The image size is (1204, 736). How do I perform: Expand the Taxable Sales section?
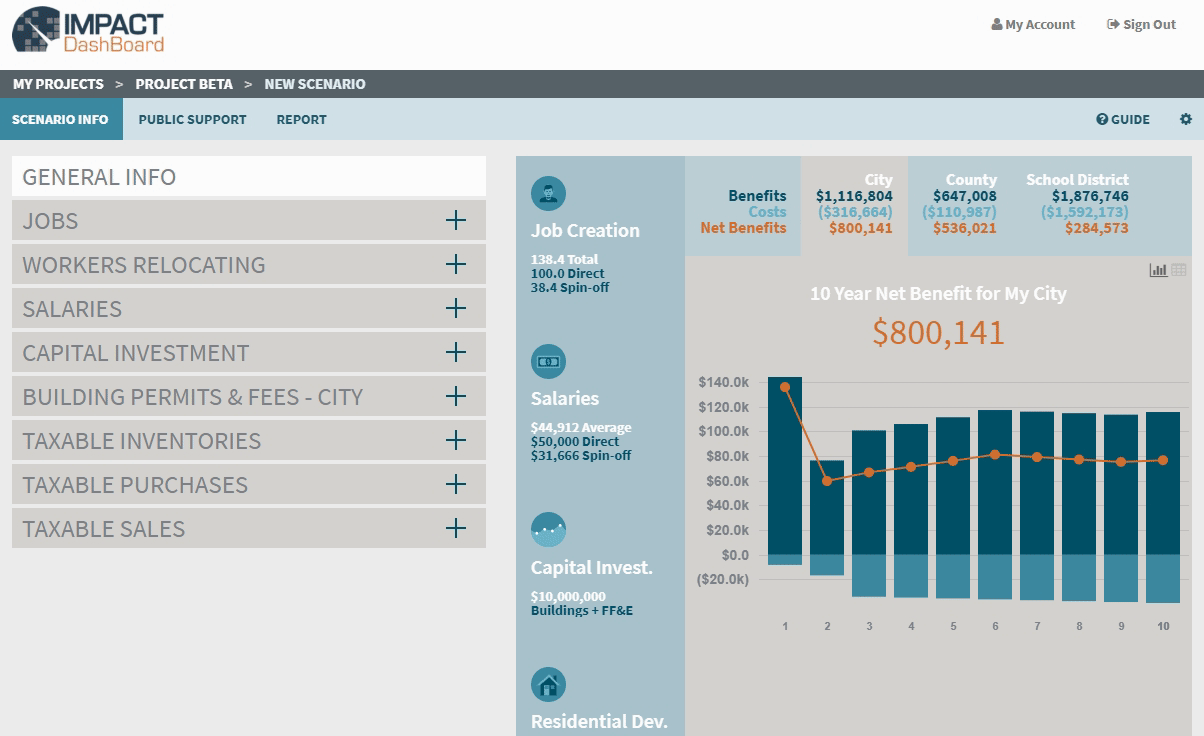point(455,528)
